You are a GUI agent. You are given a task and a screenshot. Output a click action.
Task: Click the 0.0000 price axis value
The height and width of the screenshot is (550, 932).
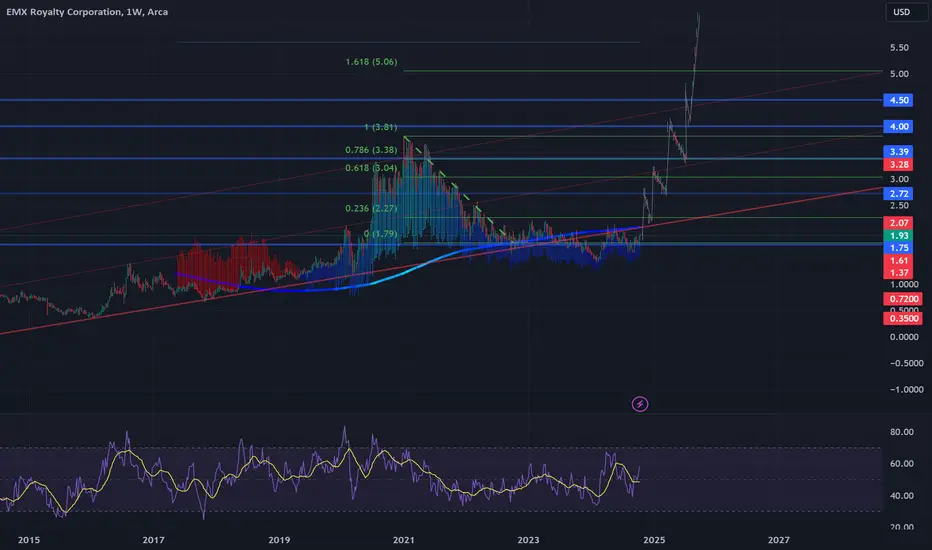tap(904, 337)
